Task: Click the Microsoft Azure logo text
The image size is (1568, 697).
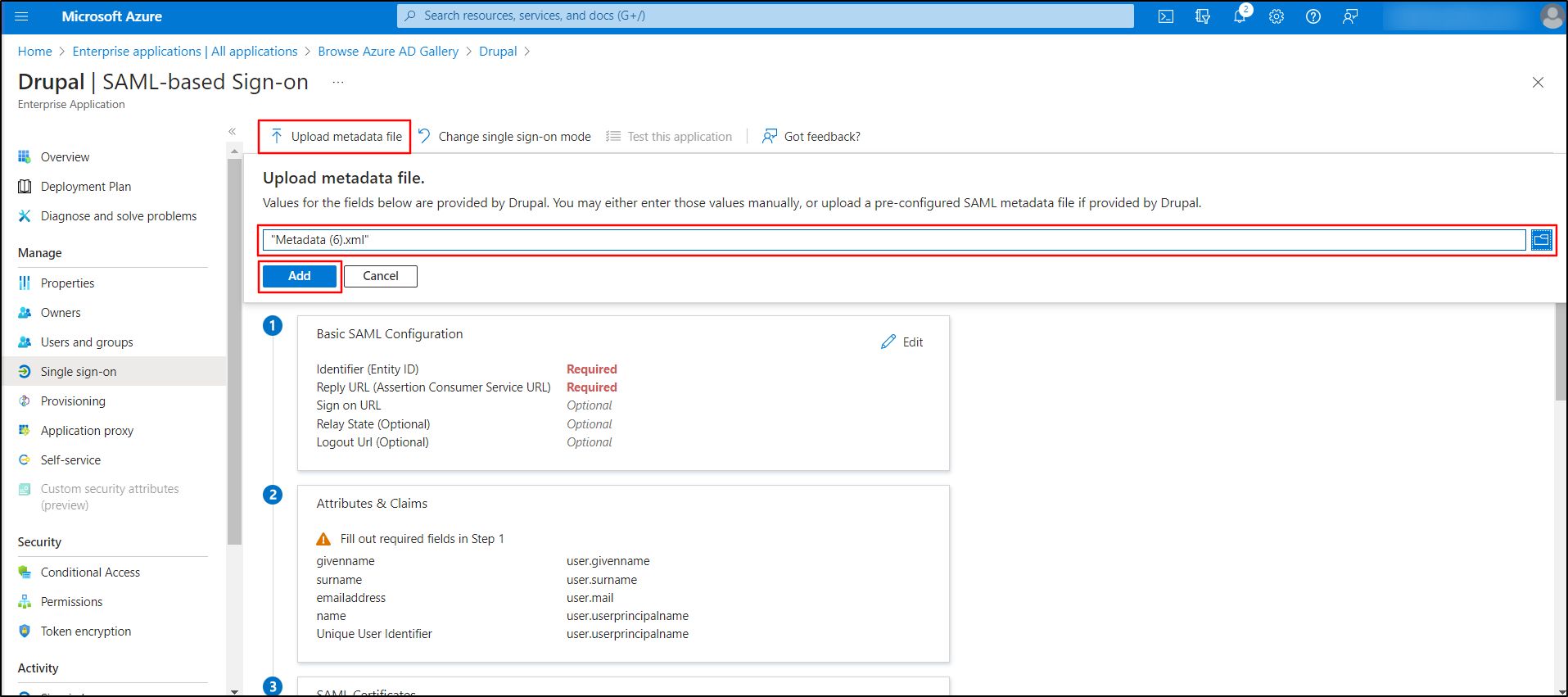Action: pyautogui.click(x=112, y=16)
